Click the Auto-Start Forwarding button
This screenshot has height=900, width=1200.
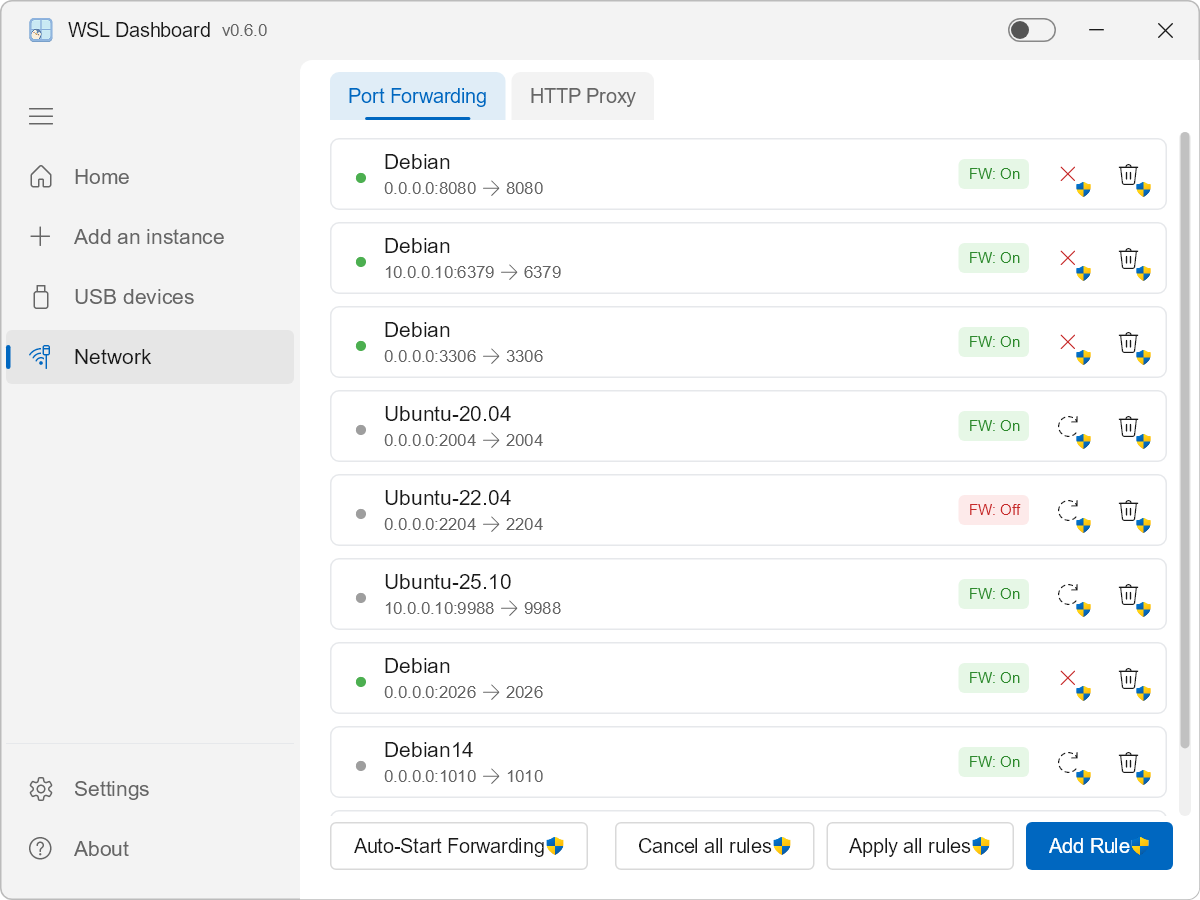click(x=458, y=846)
